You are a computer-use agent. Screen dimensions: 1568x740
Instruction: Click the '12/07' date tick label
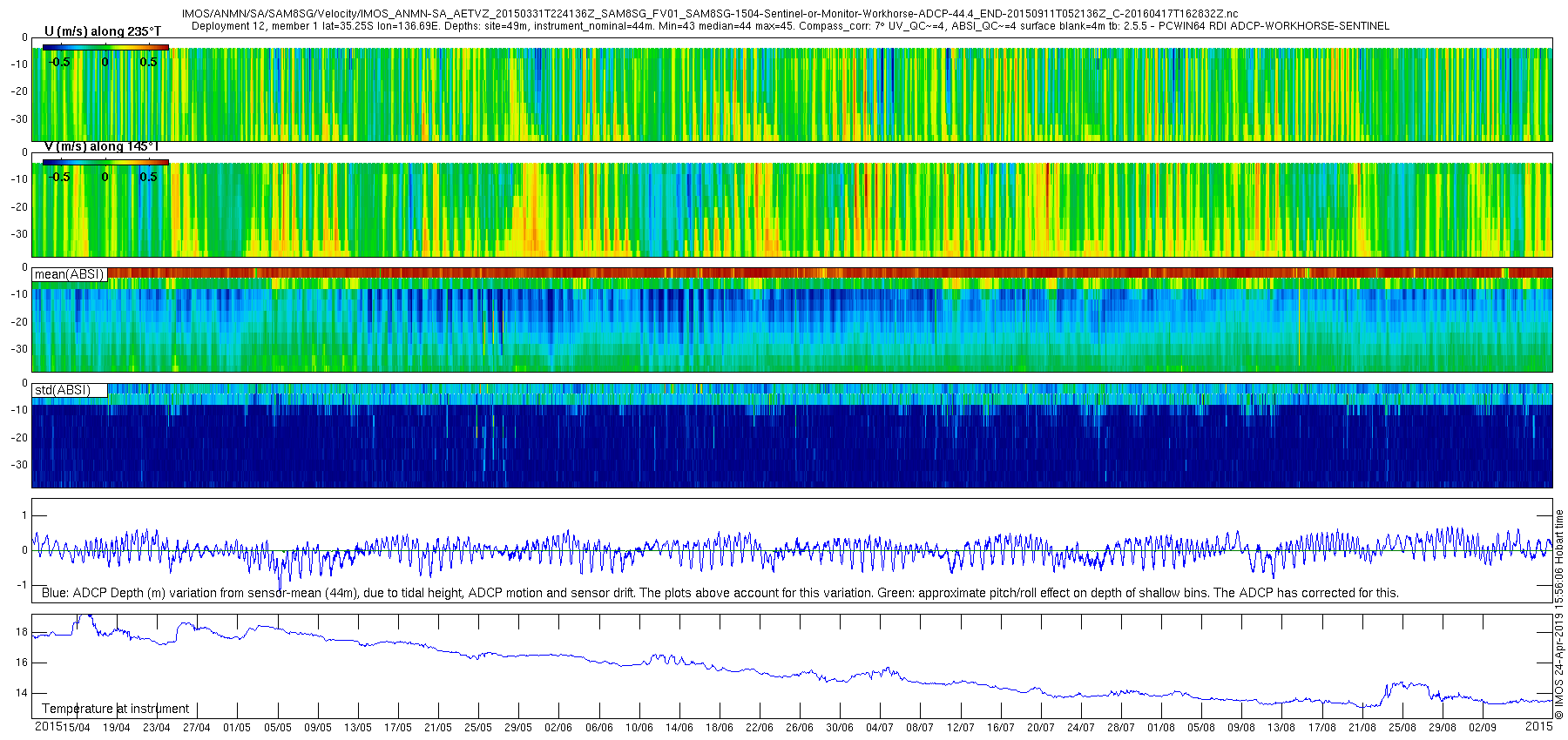pyautogui.click(x=961, y=728)
